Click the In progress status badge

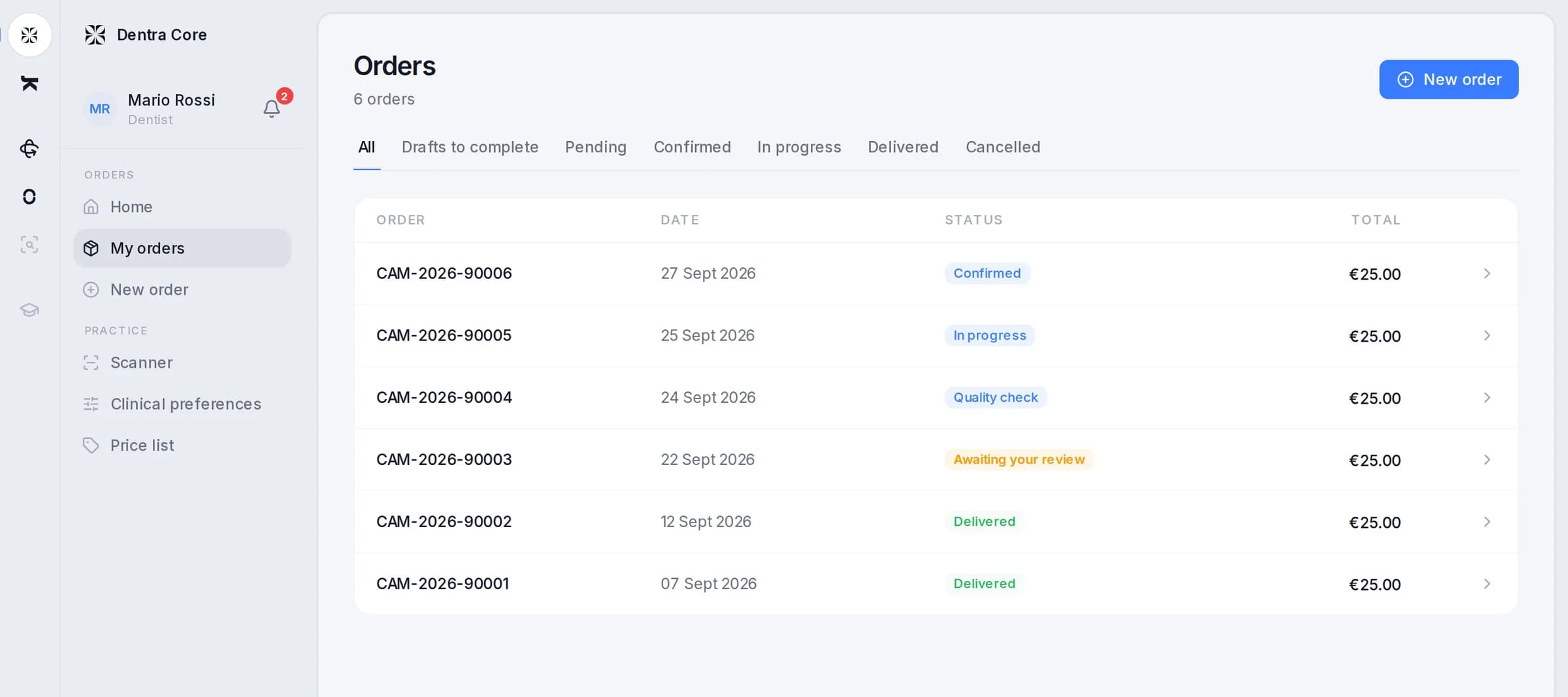pyautogui.click(x=990, y=335)
